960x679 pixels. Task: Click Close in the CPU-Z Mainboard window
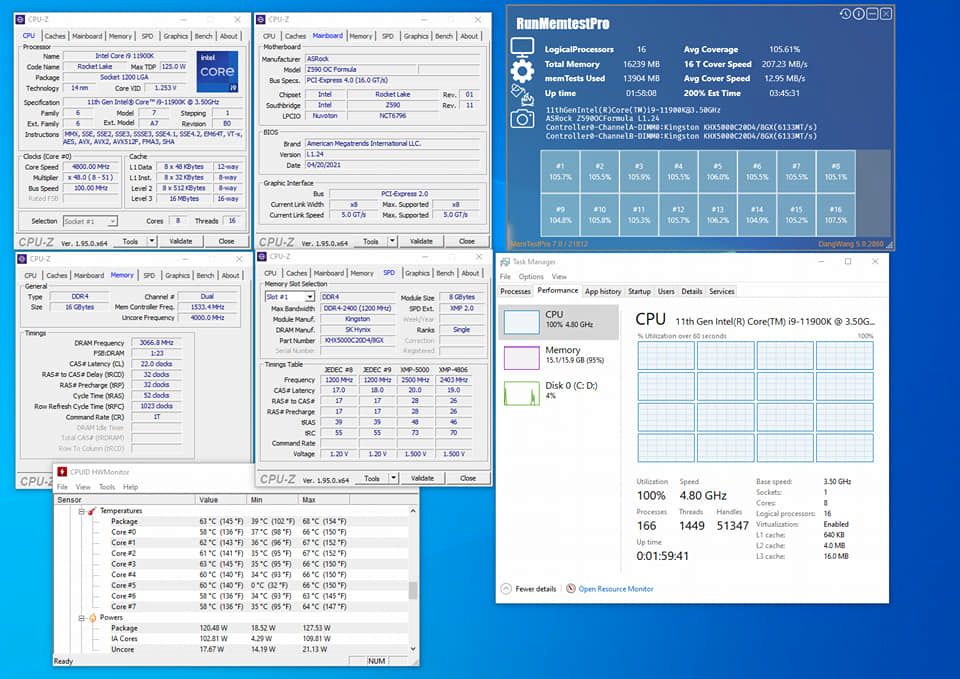(467, 241)
